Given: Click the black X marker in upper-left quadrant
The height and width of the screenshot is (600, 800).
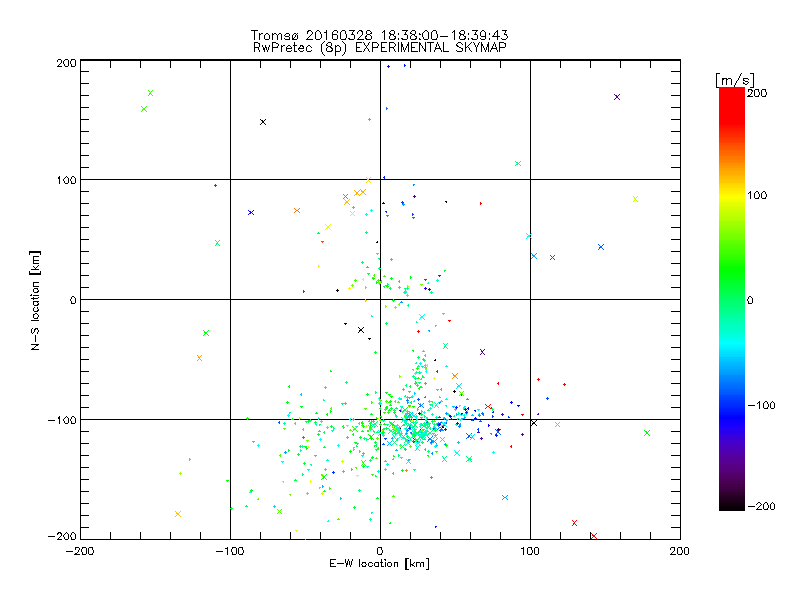Looking at the screenshot, I should coord(263,122).
